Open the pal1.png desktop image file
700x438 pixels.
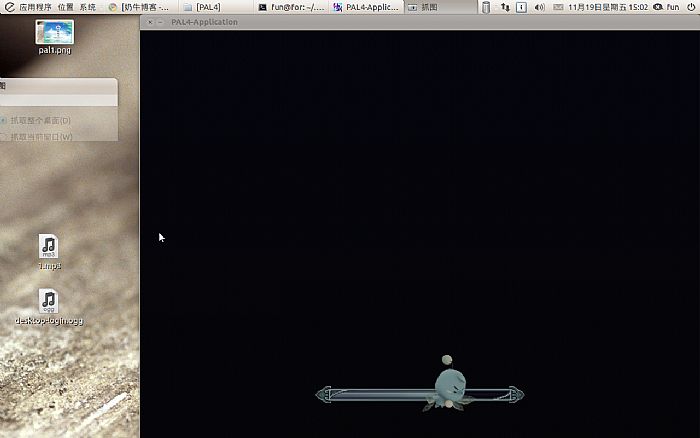point(54,32)
